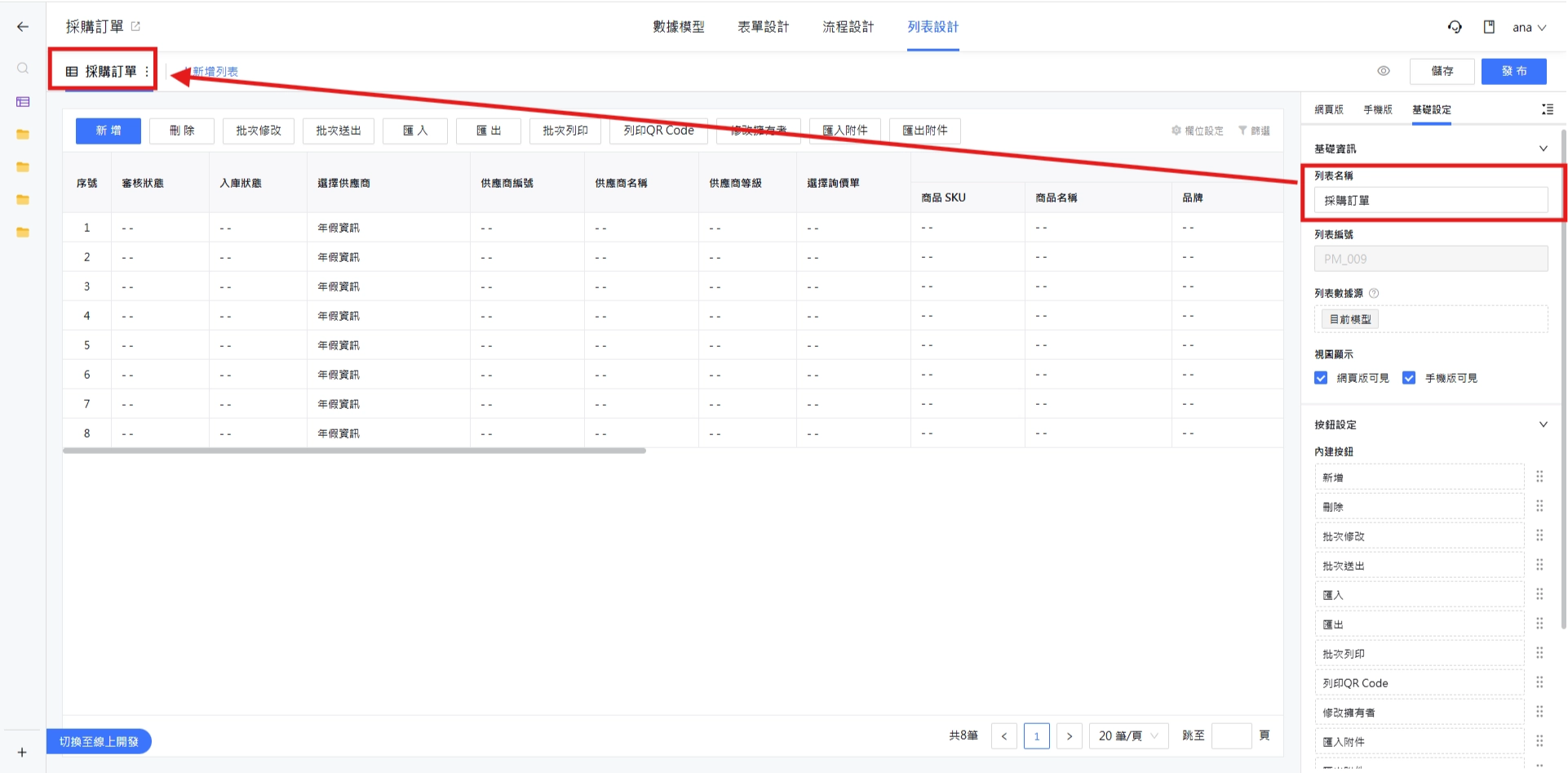Click the 發布 publish button
The image size is (1568, 773).
point(1514,71)
